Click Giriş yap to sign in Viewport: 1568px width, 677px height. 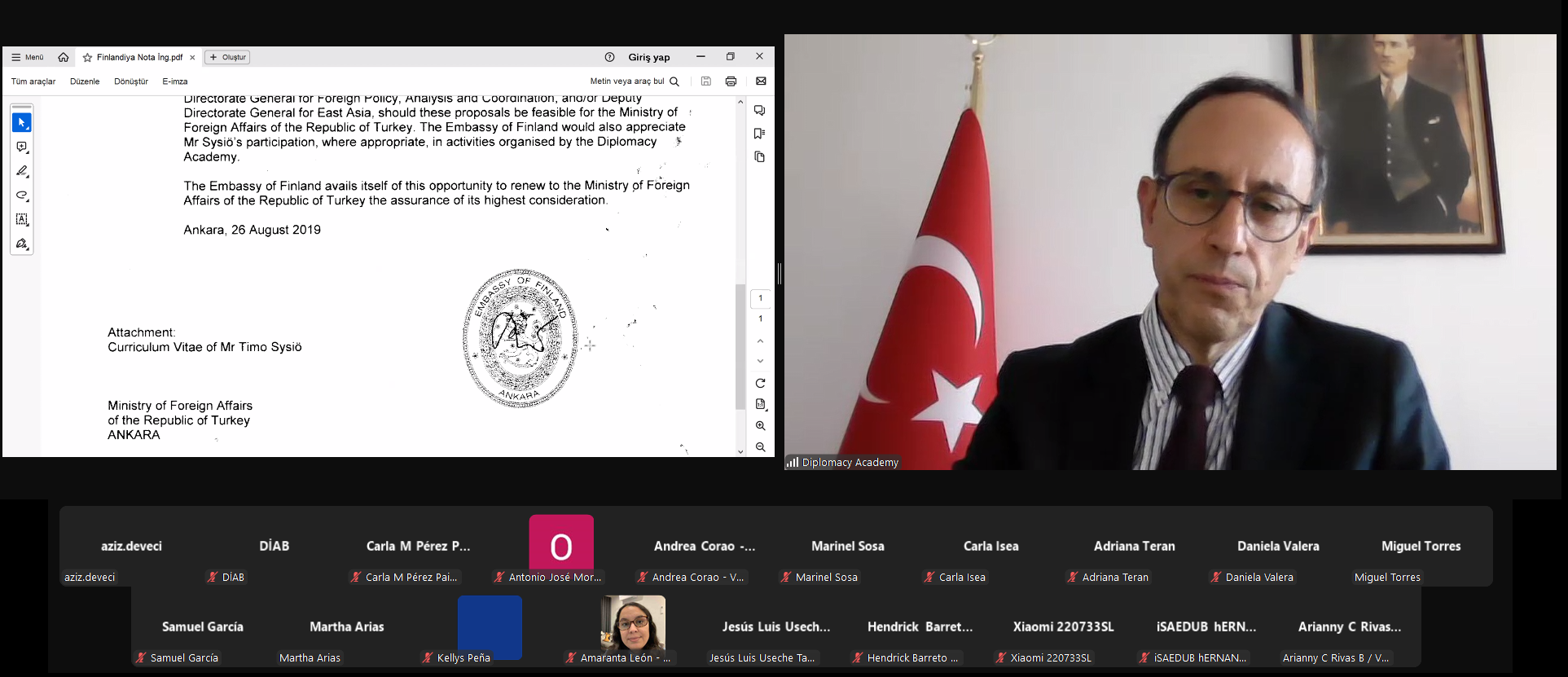point(648,57)
